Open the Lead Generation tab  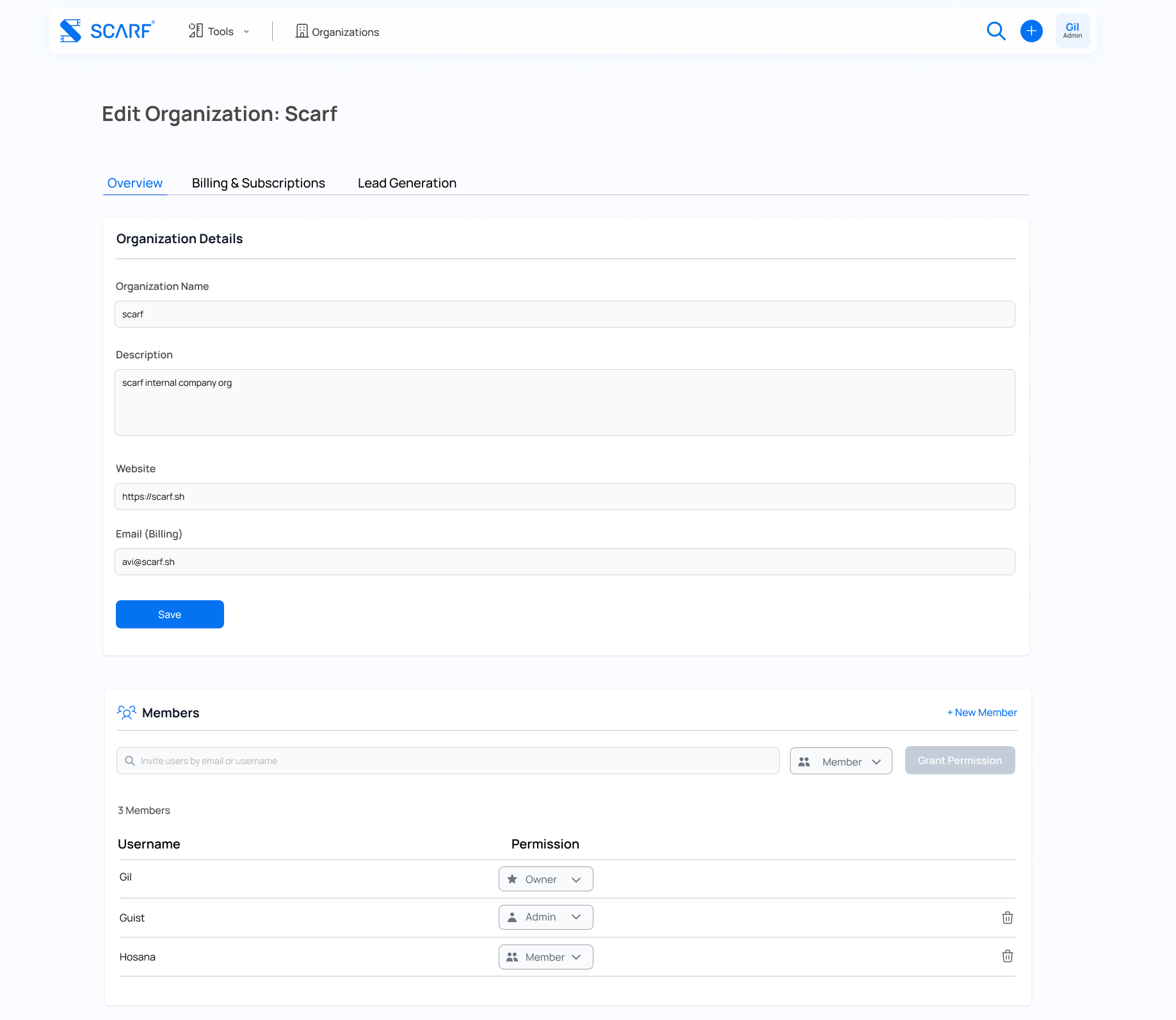407,183
